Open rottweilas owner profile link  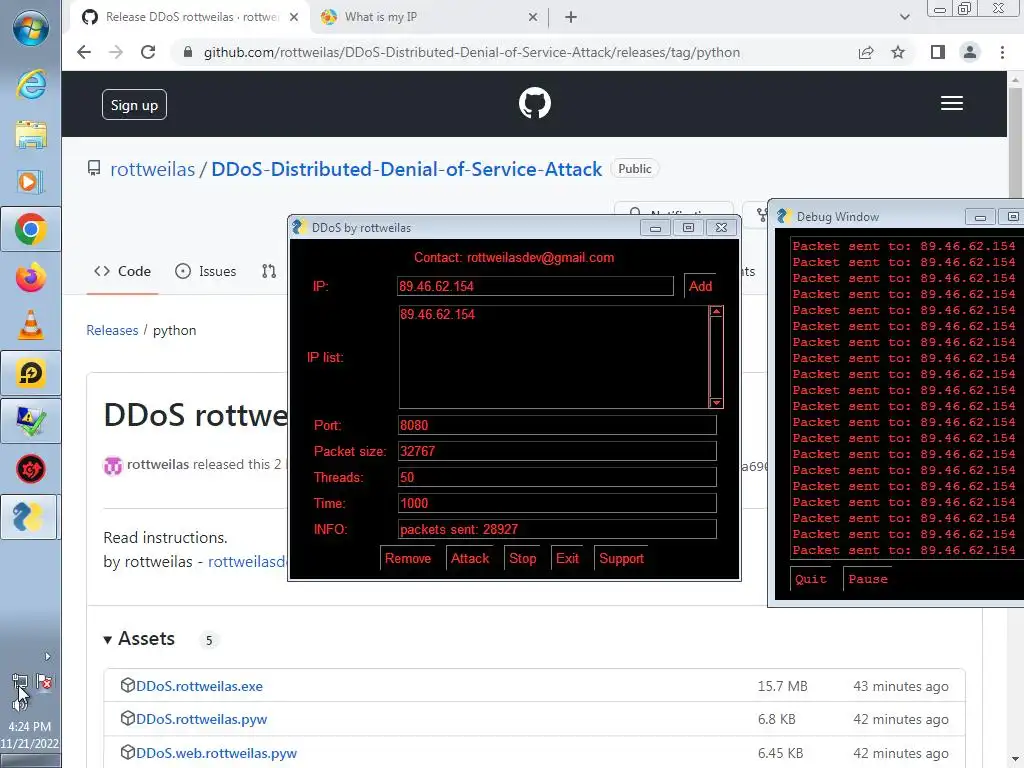pyautogui.click(x=152, y=169)
